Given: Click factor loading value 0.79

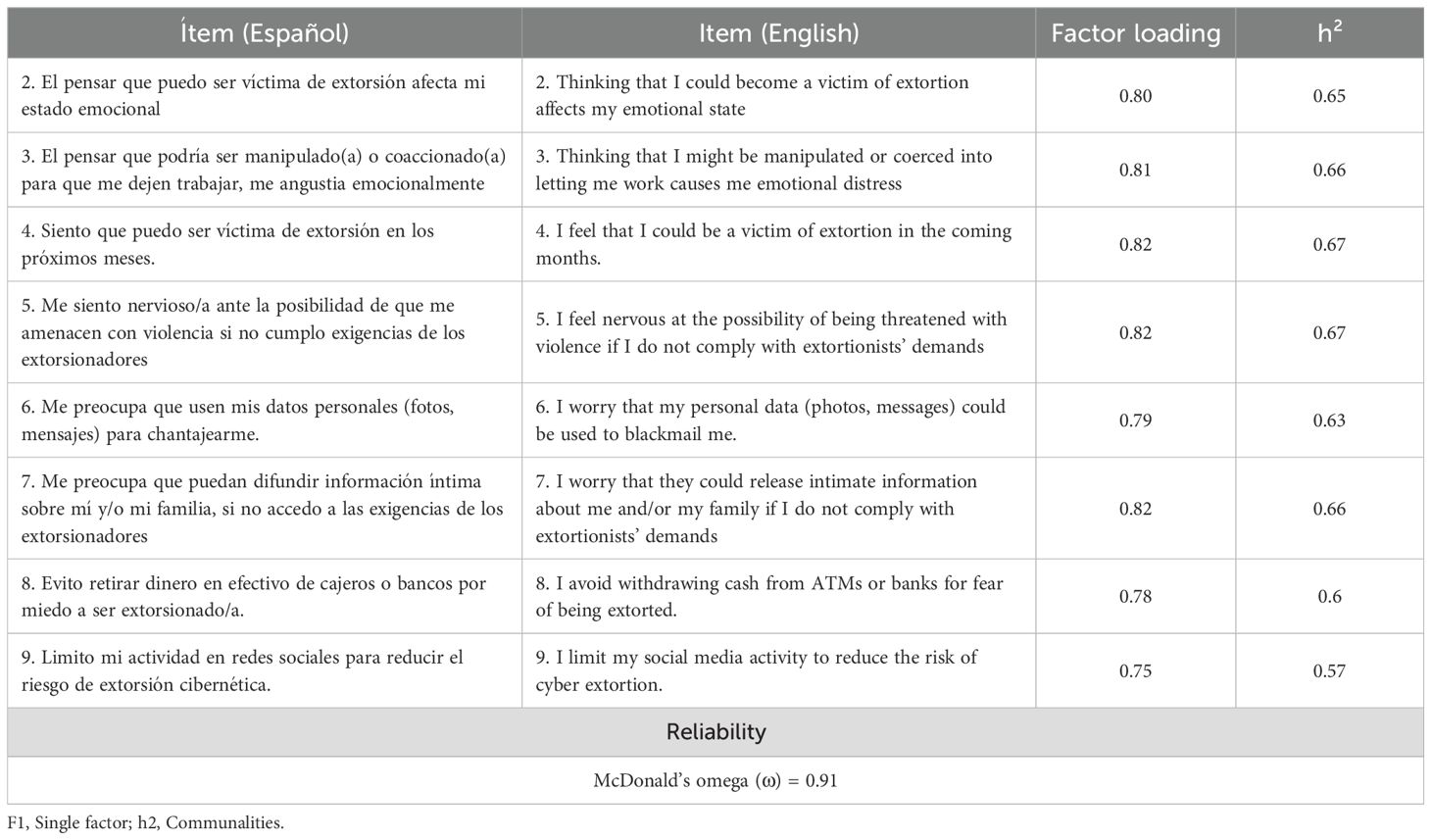Looking at the screenshot, I should (x=1135, y=420).
